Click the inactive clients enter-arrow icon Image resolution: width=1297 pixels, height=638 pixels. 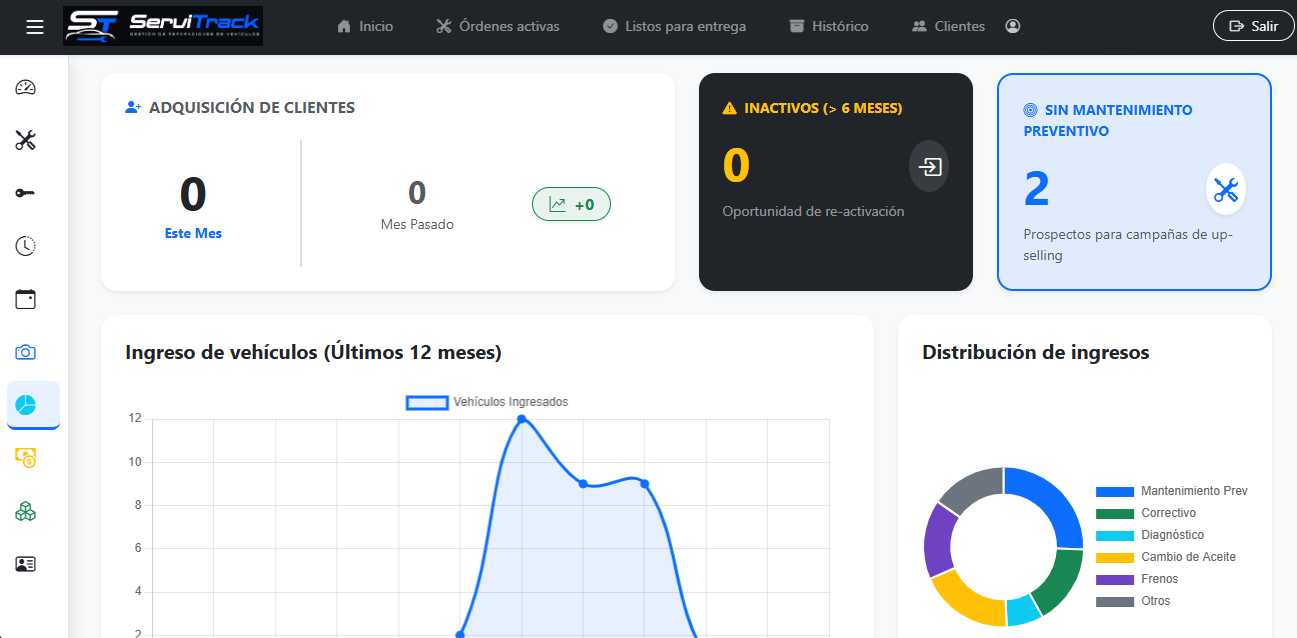[x=929, y=166]
